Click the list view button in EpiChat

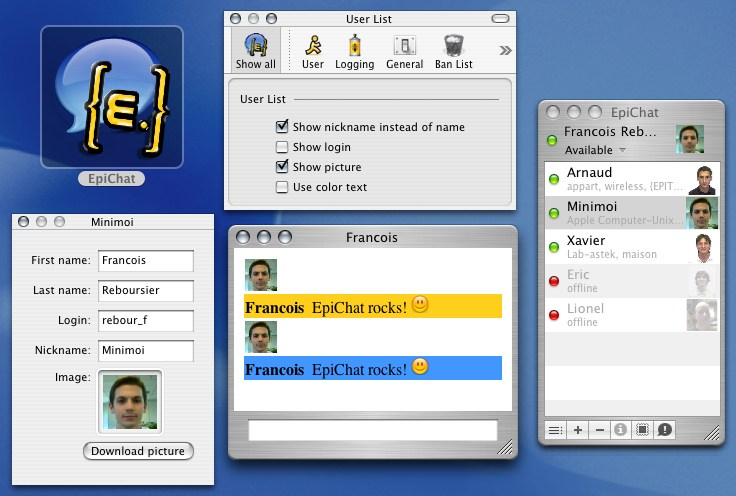(556, 430)
